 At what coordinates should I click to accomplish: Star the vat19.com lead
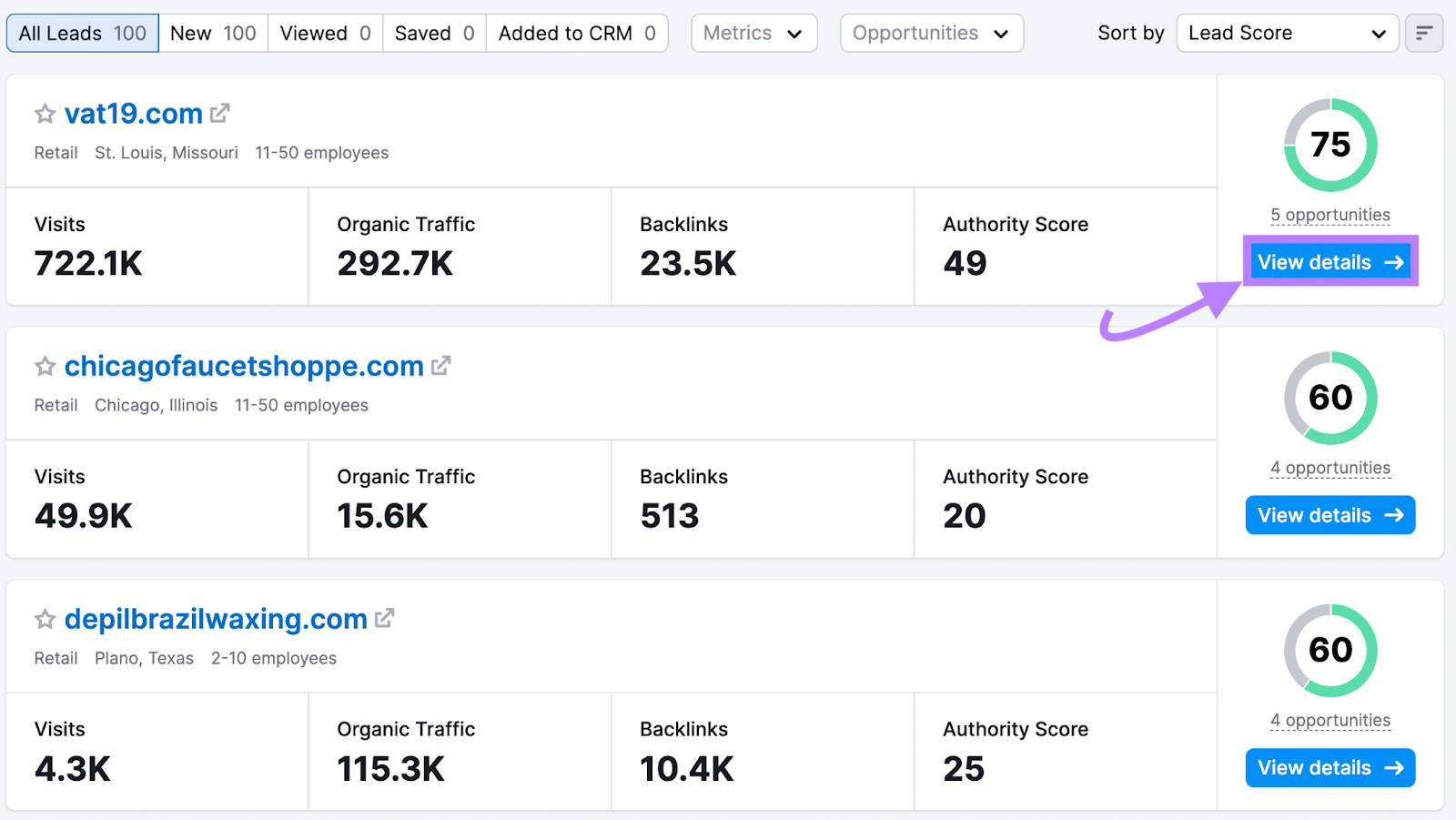(x=45, y=114)
